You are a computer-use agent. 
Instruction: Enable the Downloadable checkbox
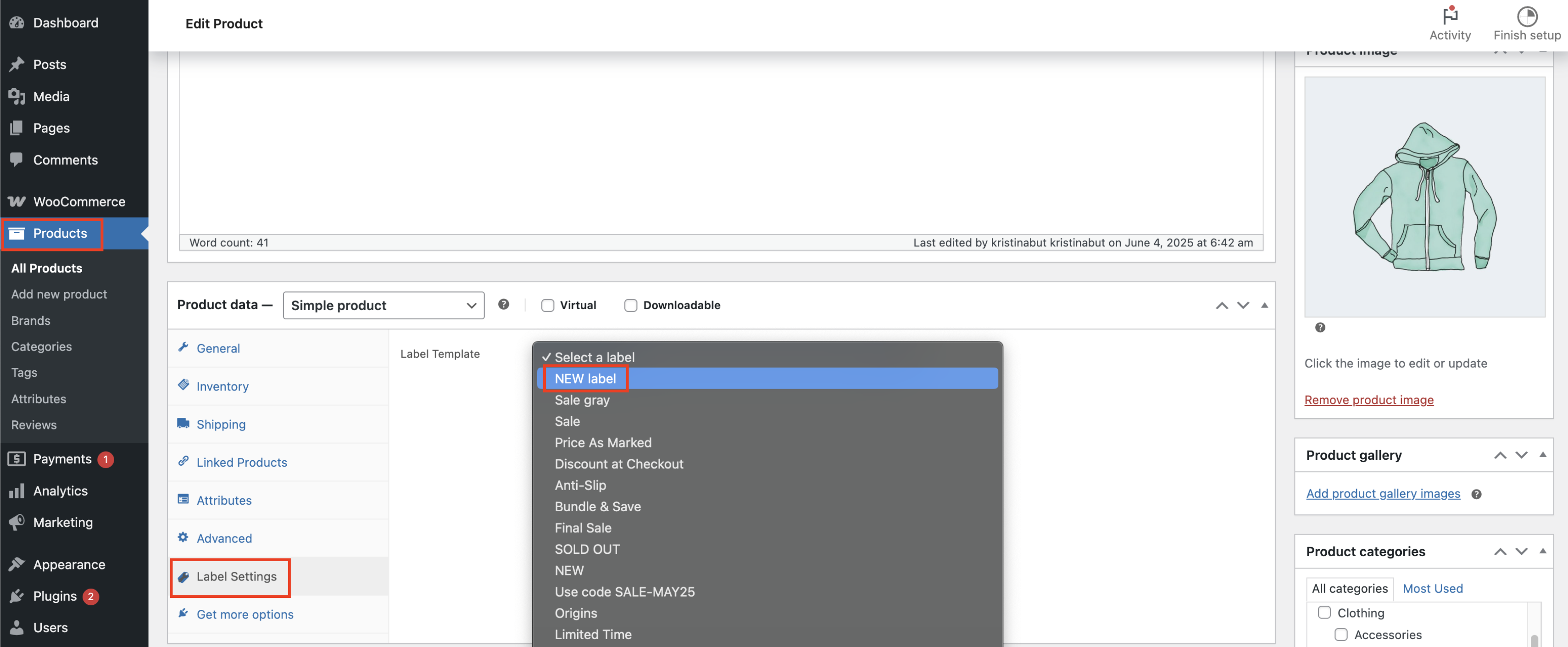631,306
